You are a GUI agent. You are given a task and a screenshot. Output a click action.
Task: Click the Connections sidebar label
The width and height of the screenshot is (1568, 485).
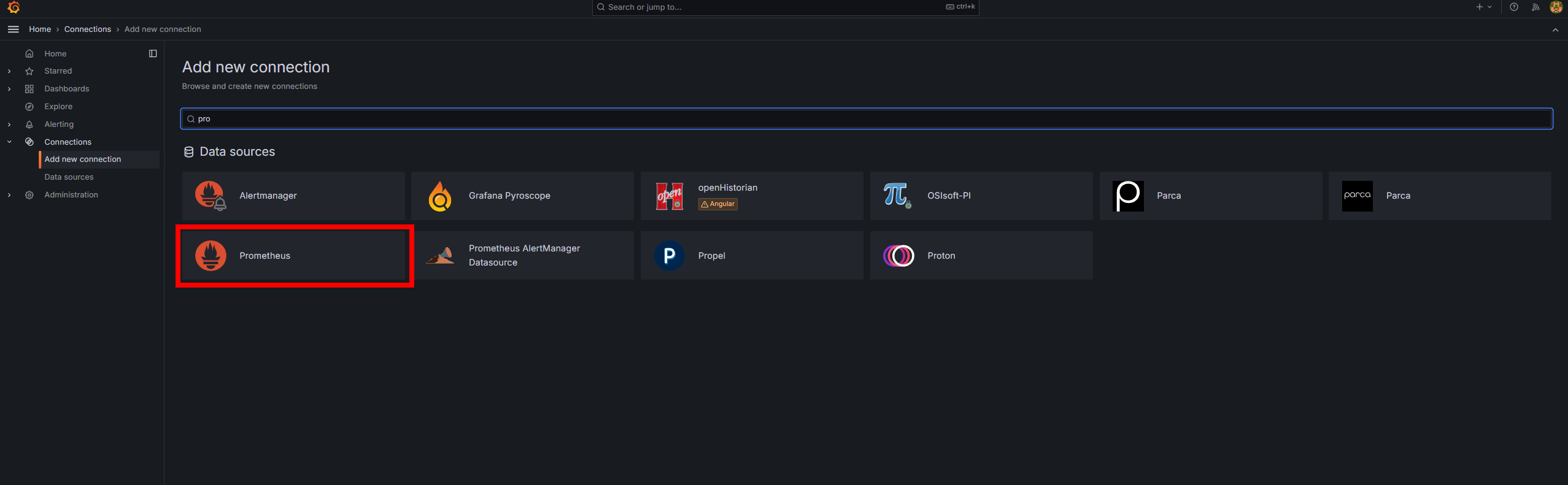[68, 142]
